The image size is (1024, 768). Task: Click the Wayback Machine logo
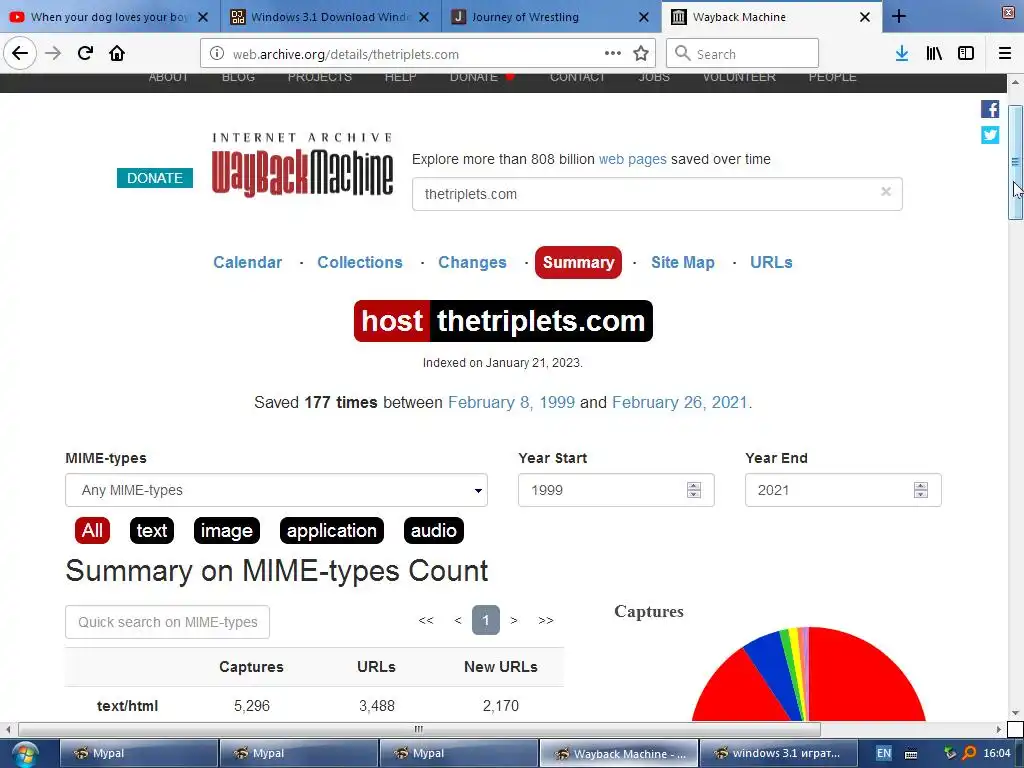click(x=302, y=166)
